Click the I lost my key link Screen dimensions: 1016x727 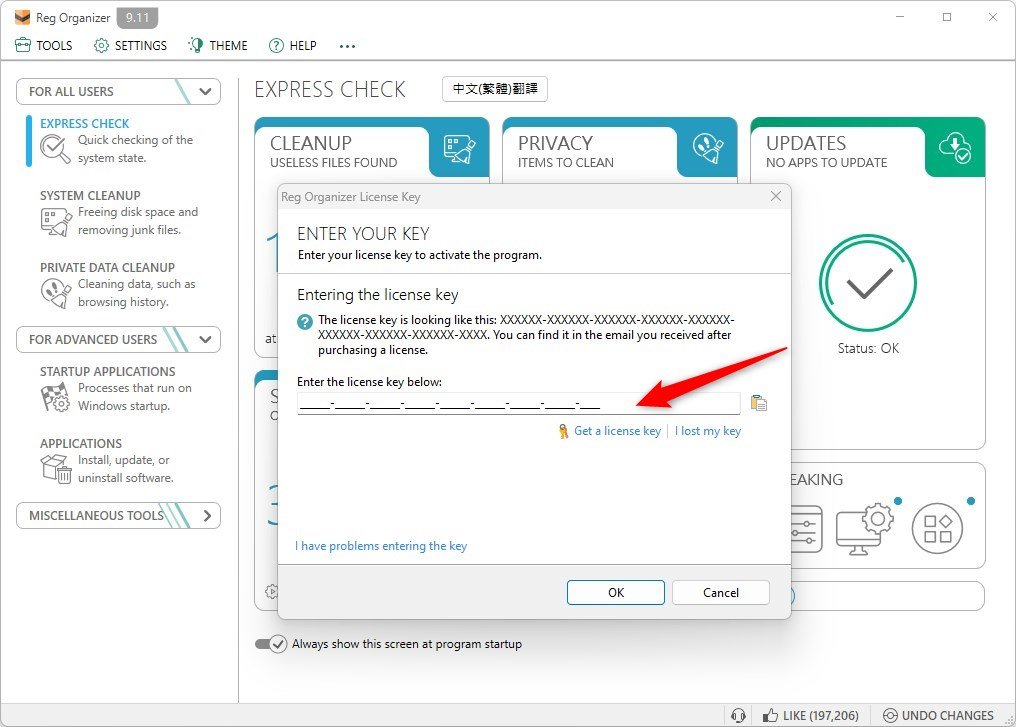[708, 431]
